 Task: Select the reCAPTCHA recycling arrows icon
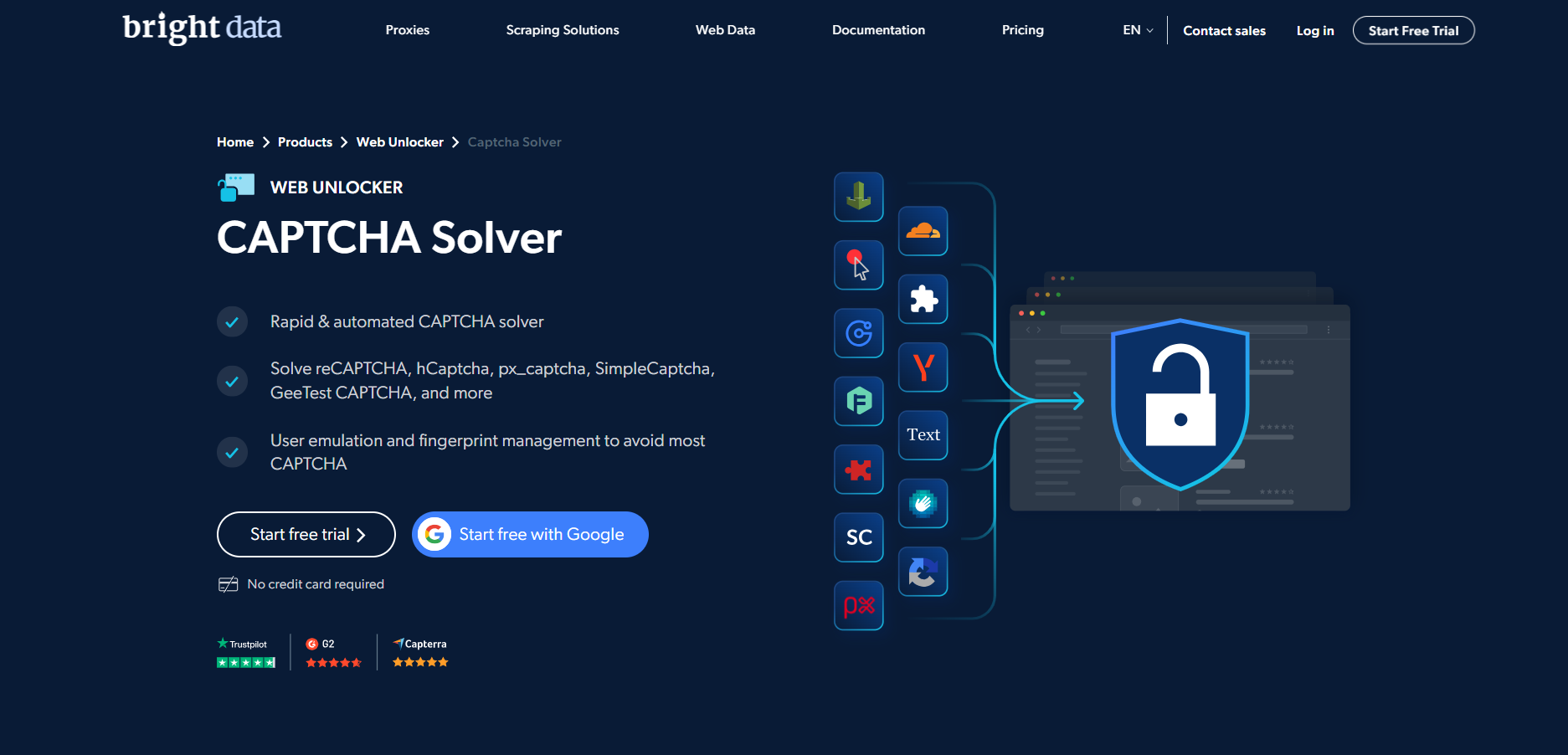[923, 572]
